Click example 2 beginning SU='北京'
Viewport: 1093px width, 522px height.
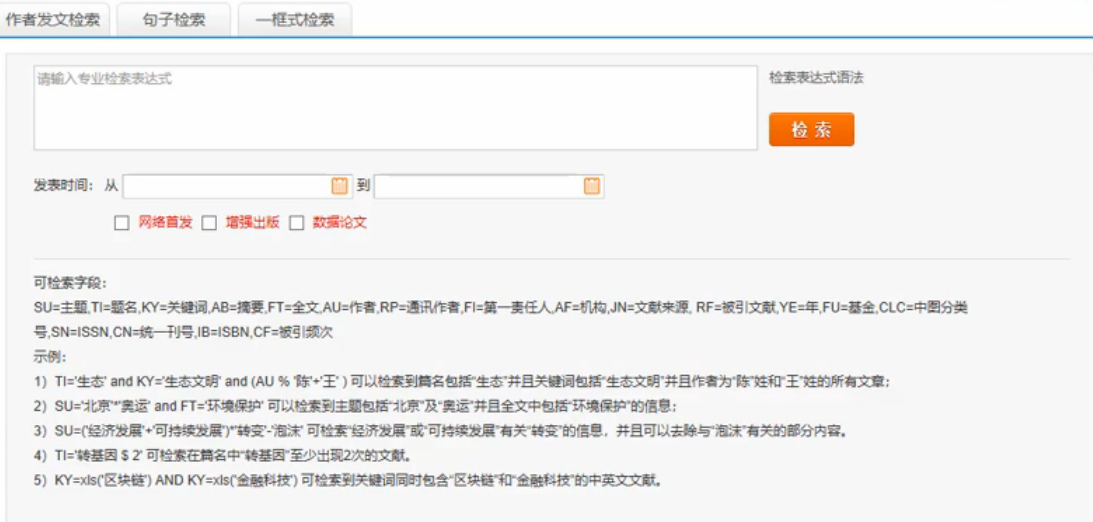tap(355, 406)
